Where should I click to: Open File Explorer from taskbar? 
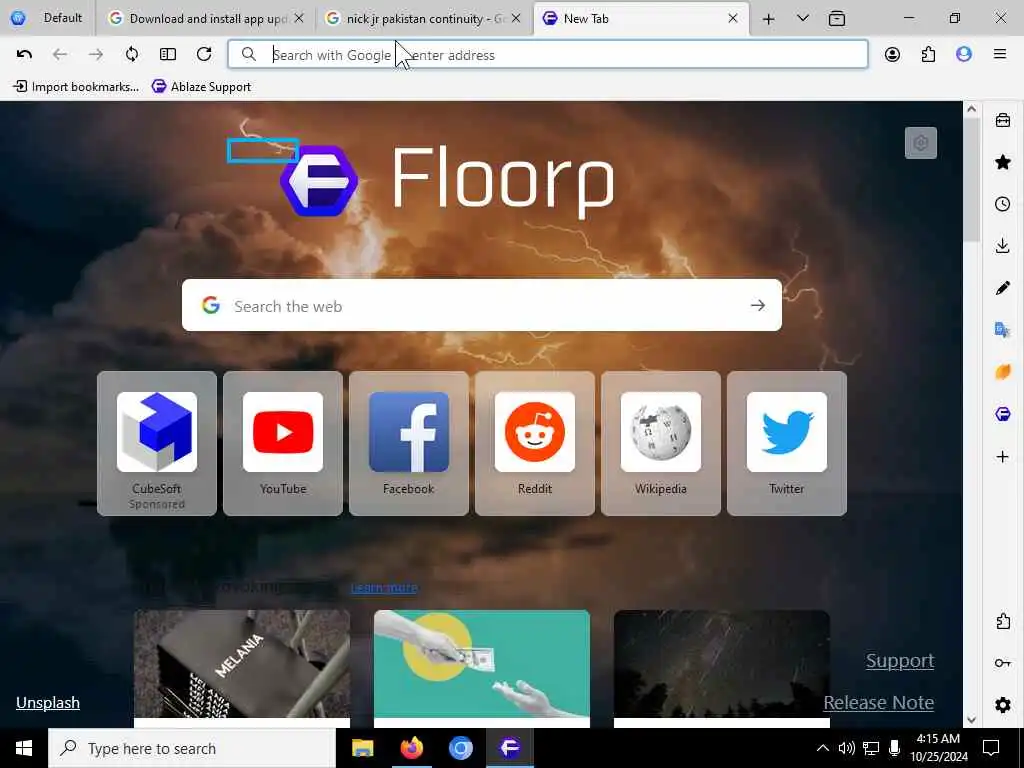(362, 748)
